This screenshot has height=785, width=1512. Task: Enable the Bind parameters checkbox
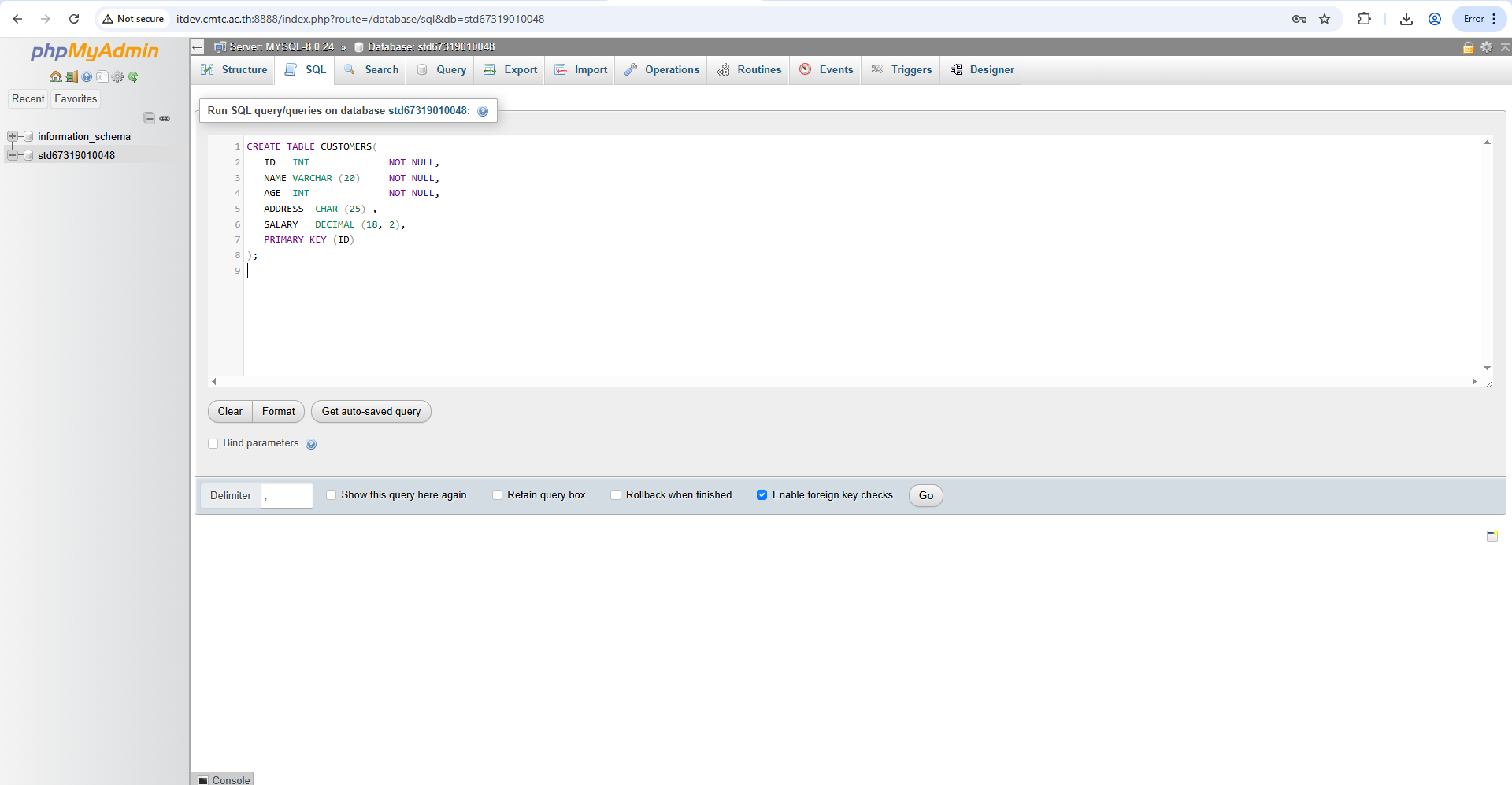click(x=213, y=443)
